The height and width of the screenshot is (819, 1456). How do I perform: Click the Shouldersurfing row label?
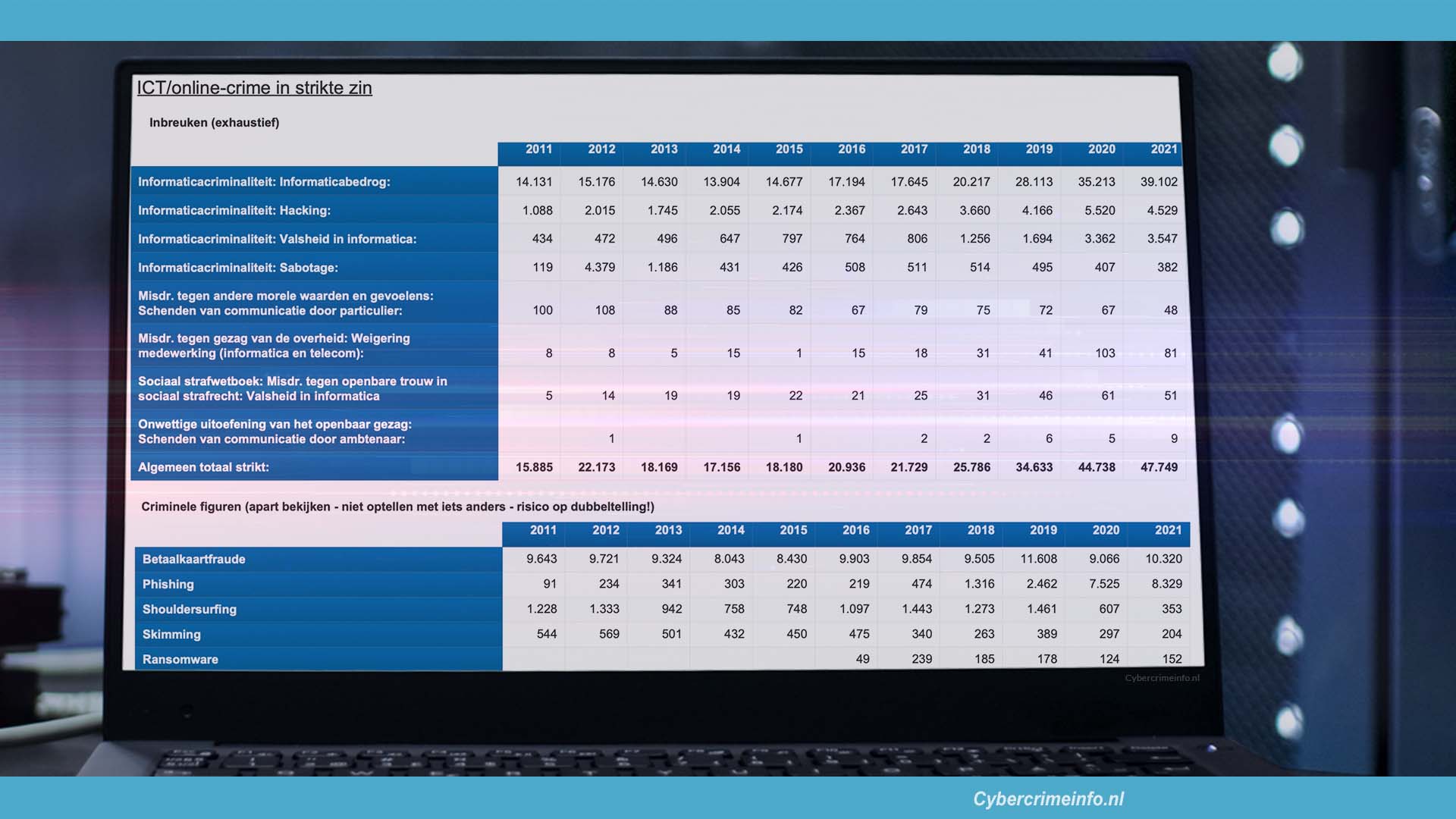coord(190,610)
